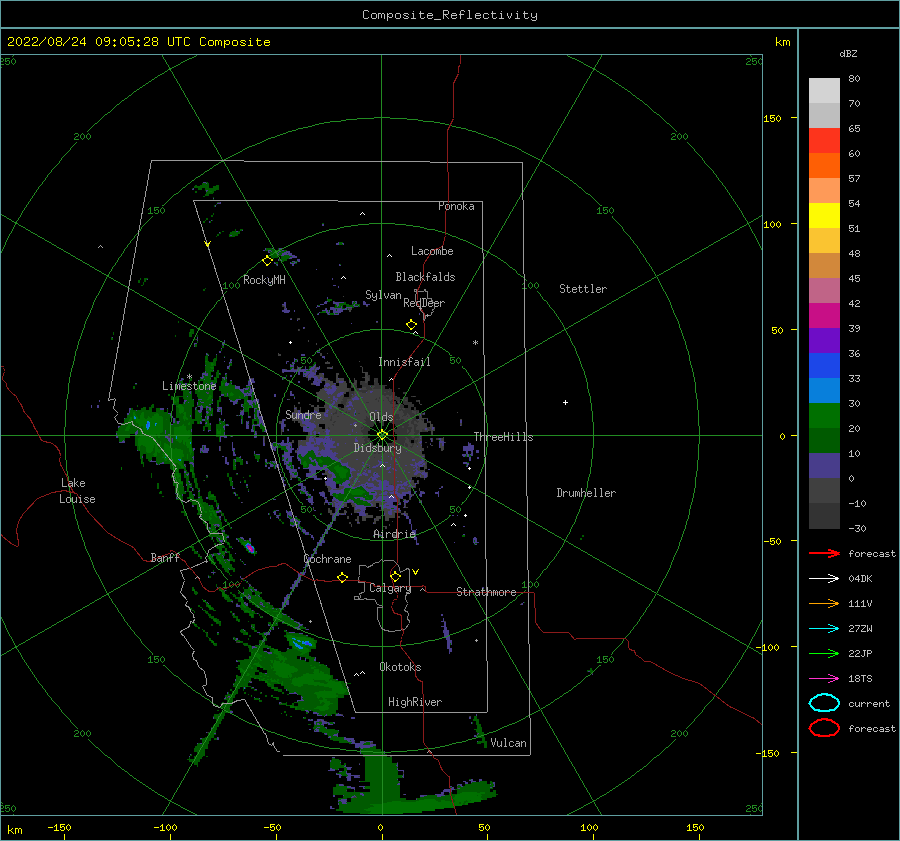Click the Sundre label

tap(303, 414)
